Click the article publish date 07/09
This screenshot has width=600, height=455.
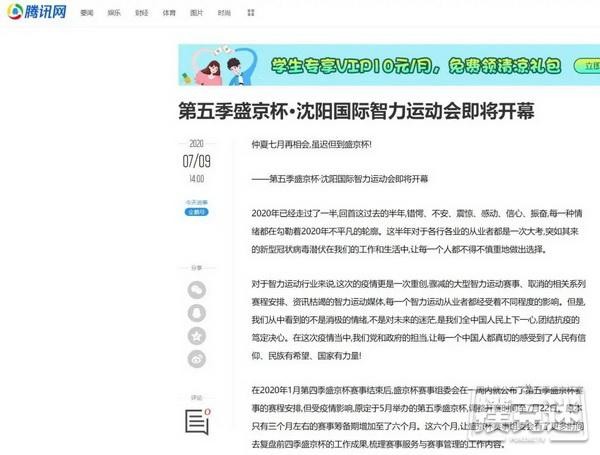click(x=195, y=162)
